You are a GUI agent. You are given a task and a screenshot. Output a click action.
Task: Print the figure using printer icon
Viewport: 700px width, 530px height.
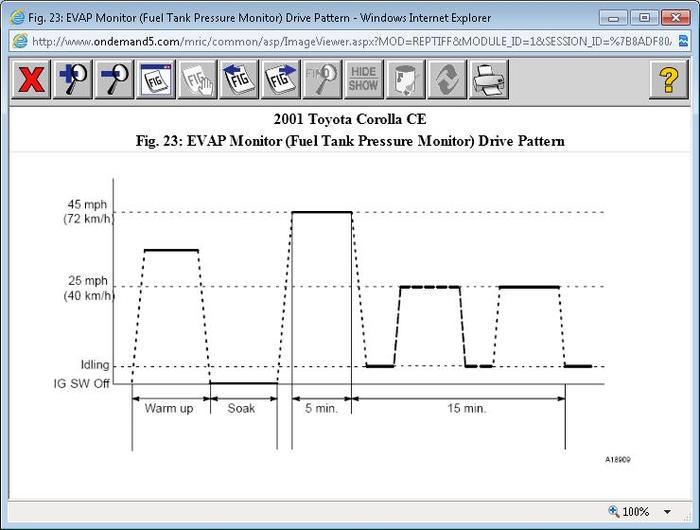click(x=488, y=79)
